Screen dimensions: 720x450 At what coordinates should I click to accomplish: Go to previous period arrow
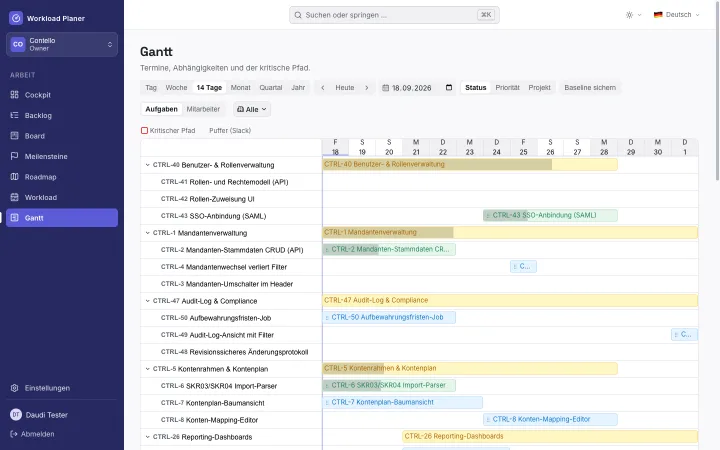[323, 88]
